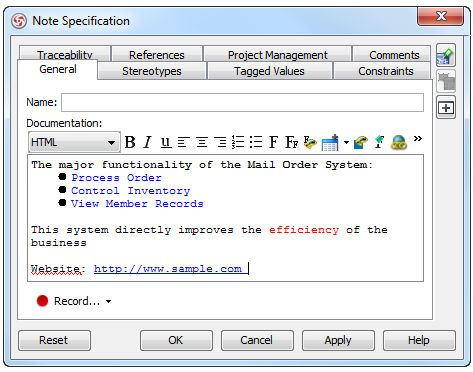
Task: Click the Visual Paradigm logo in title bar
Action: click(19, 21)
